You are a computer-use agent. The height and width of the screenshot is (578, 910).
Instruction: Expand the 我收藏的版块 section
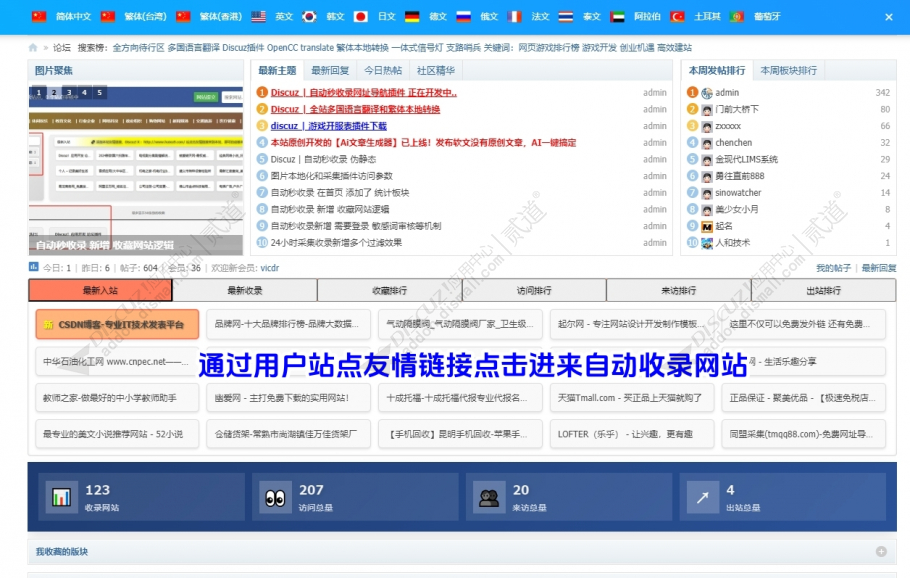881,551
